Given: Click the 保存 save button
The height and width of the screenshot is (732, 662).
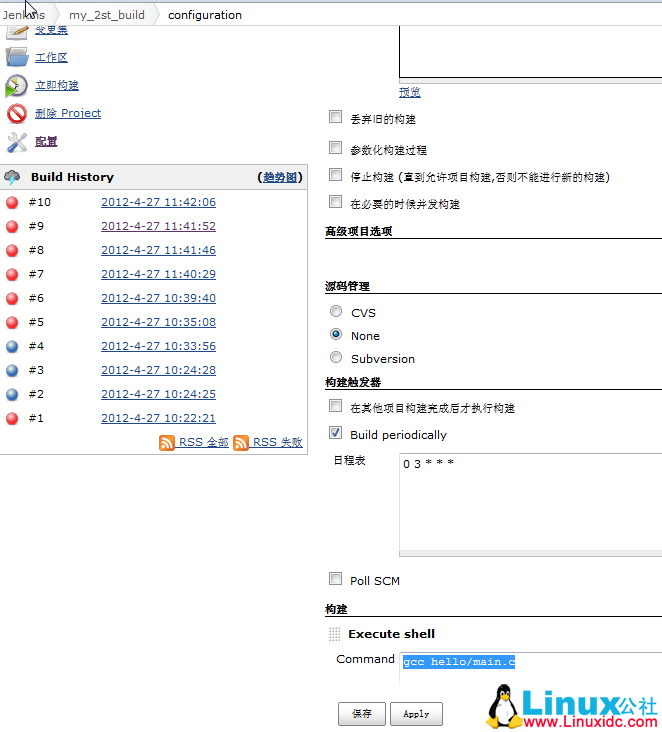Looking at the screenshot, I should [x=361, y=714].
